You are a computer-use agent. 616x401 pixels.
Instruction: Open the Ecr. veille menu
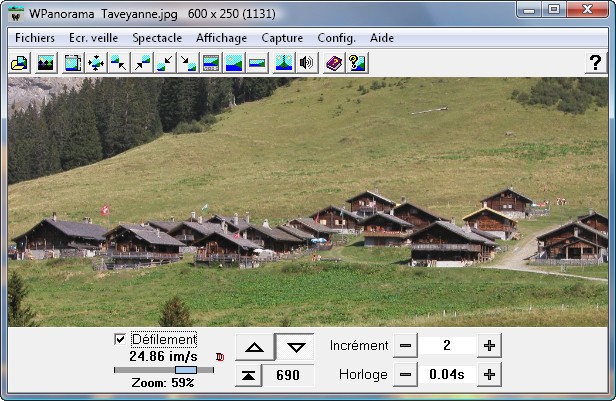[94, 38]
